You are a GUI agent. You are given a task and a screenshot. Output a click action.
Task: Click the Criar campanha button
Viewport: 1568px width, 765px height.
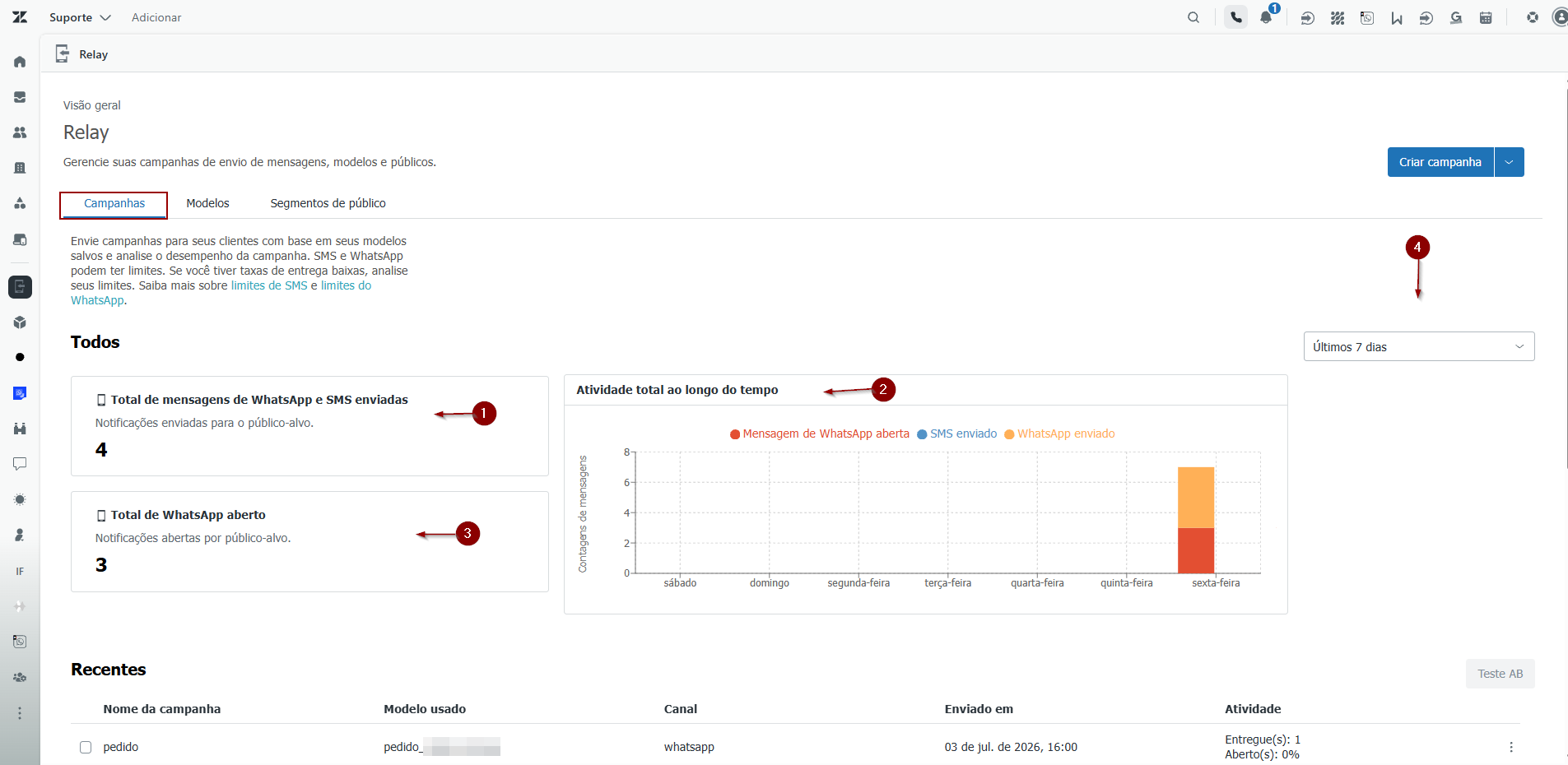(1440, 162)
